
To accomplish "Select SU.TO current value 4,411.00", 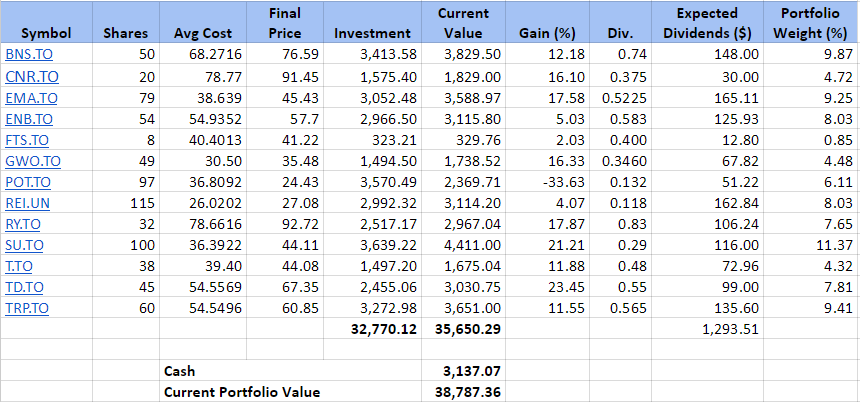I will pyautogui.click(x=463, y=245).
